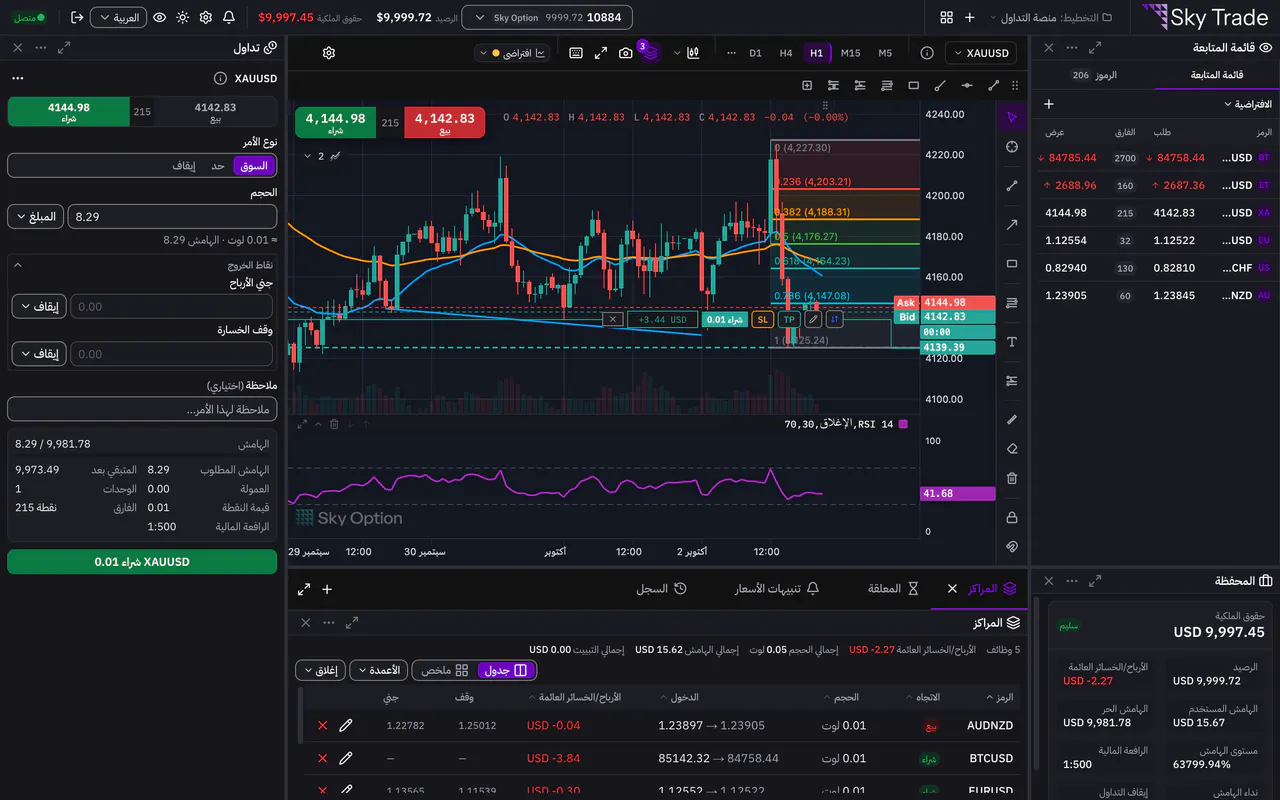
Task: Toggle balance visibility with the eye icon
Action: 159,17
